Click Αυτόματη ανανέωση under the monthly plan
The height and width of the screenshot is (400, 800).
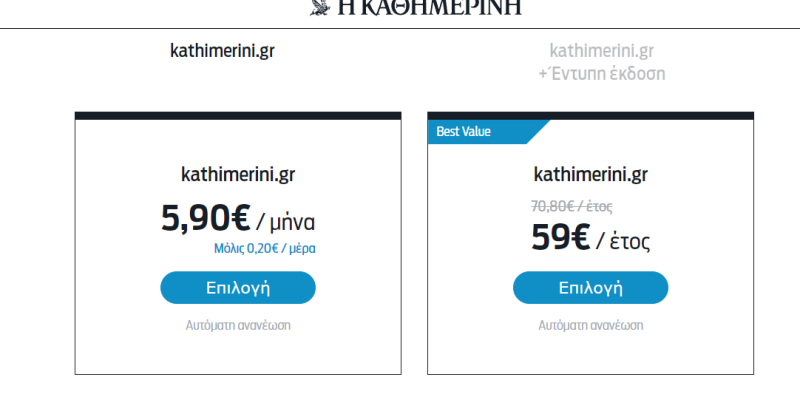click(238, 325)
